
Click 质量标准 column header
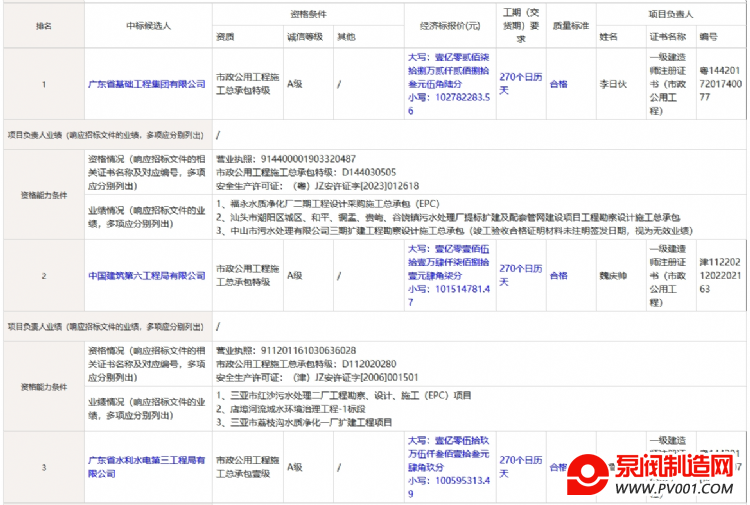click(x=571, y=26)
